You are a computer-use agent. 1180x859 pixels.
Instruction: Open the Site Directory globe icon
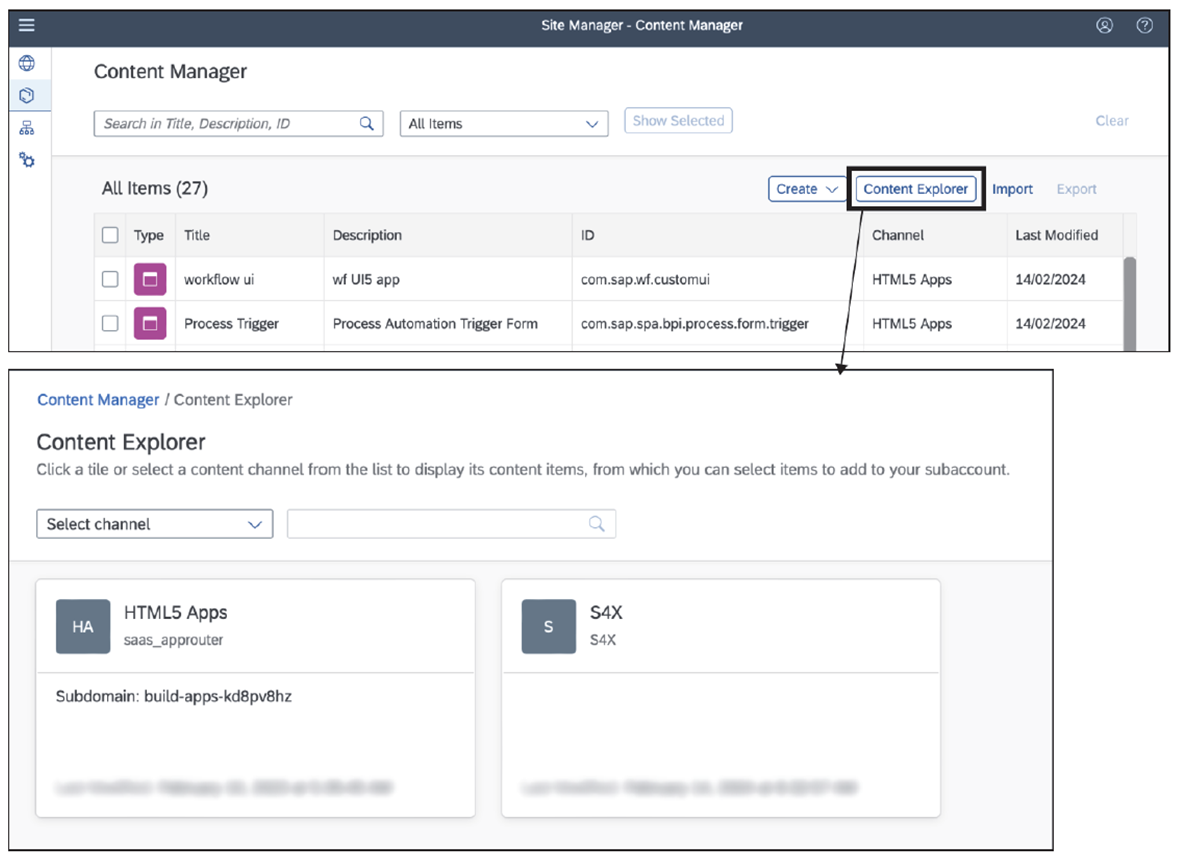(27, 62)
